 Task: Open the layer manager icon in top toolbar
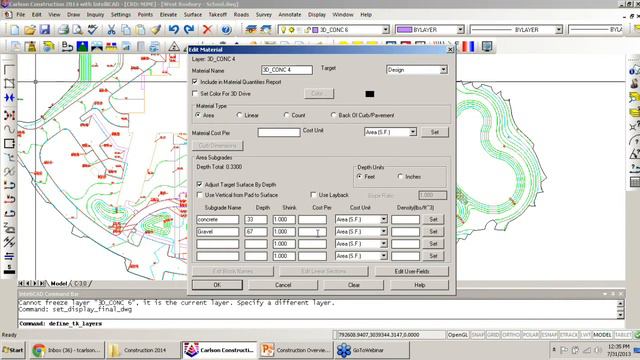tap(251, 30)
